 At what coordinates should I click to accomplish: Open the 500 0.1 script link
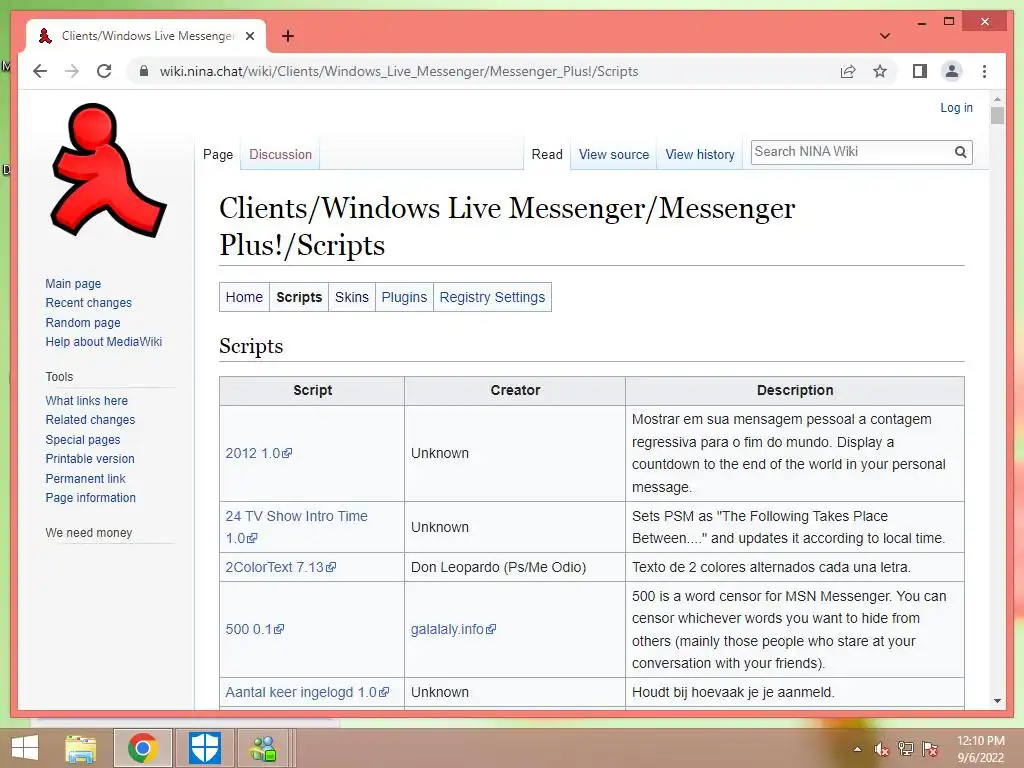255,629
